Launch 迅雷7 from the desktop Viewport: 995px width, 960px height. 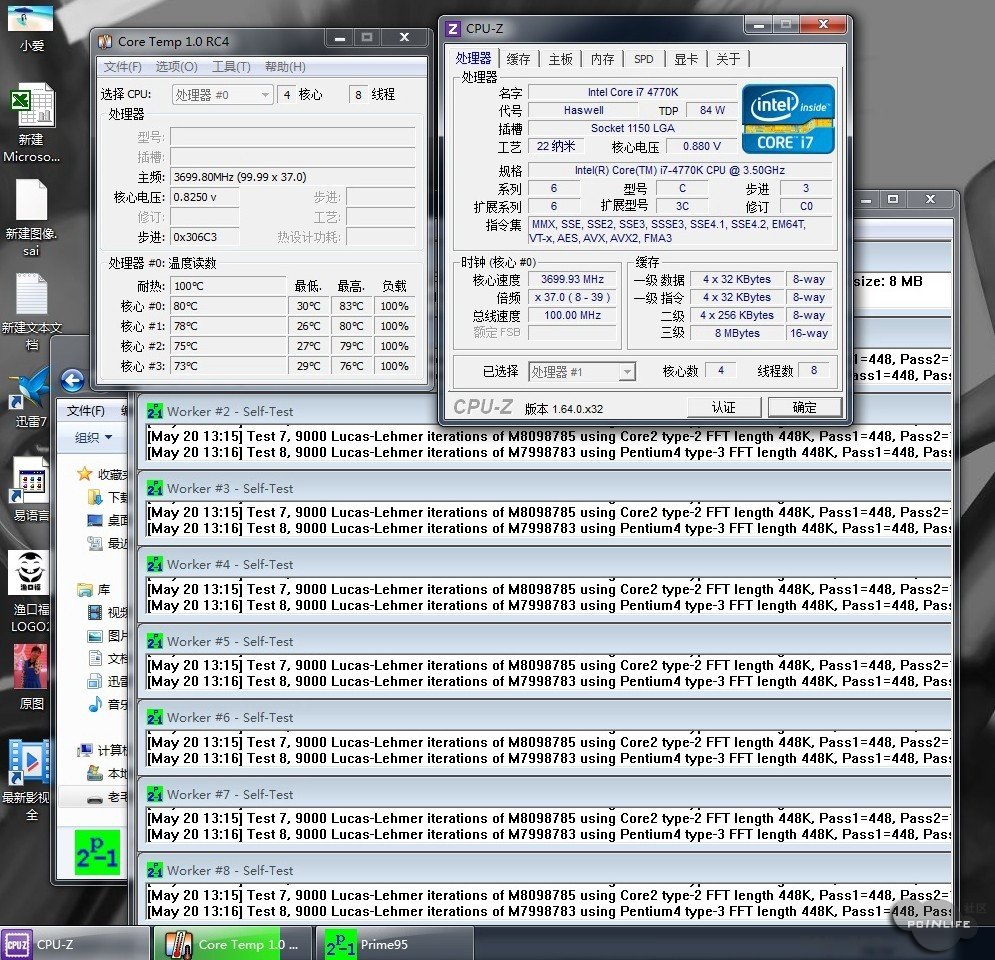coord(30,395)
